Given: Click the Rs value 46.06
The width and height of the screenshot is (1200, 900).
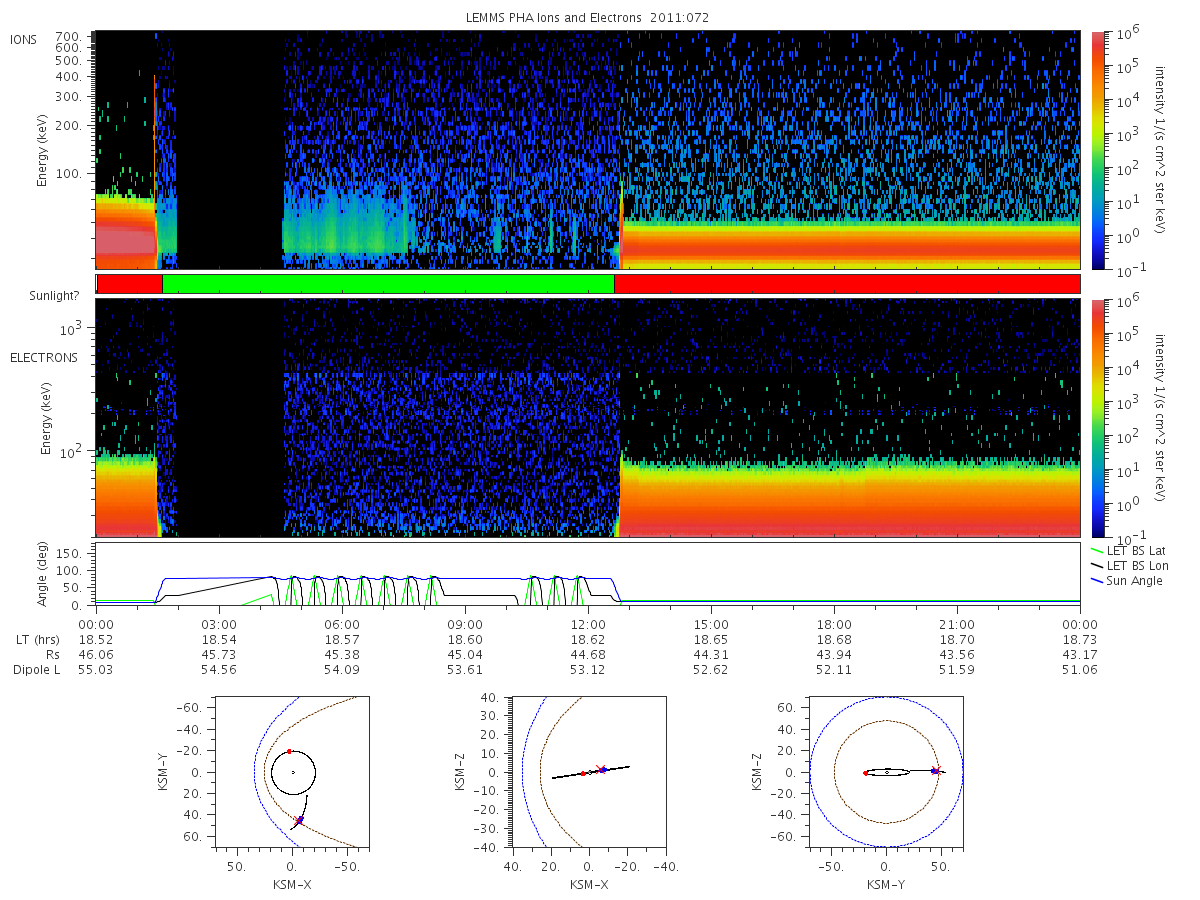Looking at the screenshot, I should (x=96, y=654).
